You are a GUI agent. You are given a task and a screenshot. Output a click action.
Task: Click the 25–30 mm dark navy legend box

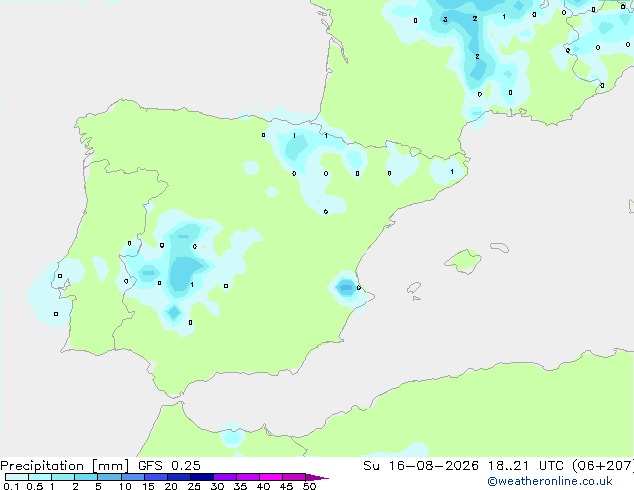(202, 477)
